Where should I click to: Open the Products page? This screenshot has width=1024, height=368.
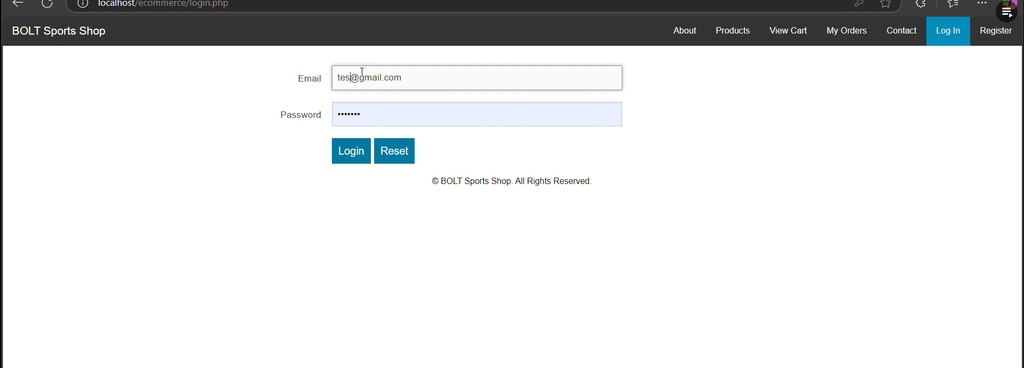pos(732,31)
